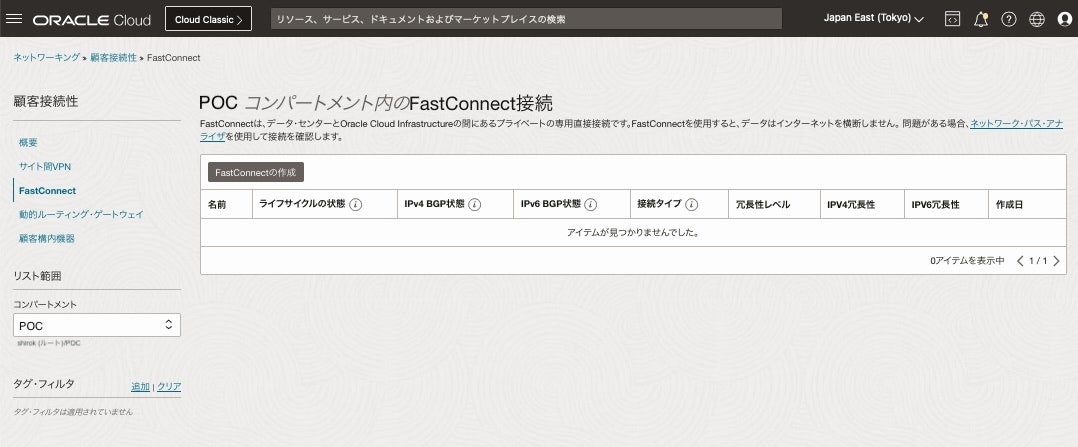
Task: Click the FastConnectの作成 button
Action: (x=256, y=173)
